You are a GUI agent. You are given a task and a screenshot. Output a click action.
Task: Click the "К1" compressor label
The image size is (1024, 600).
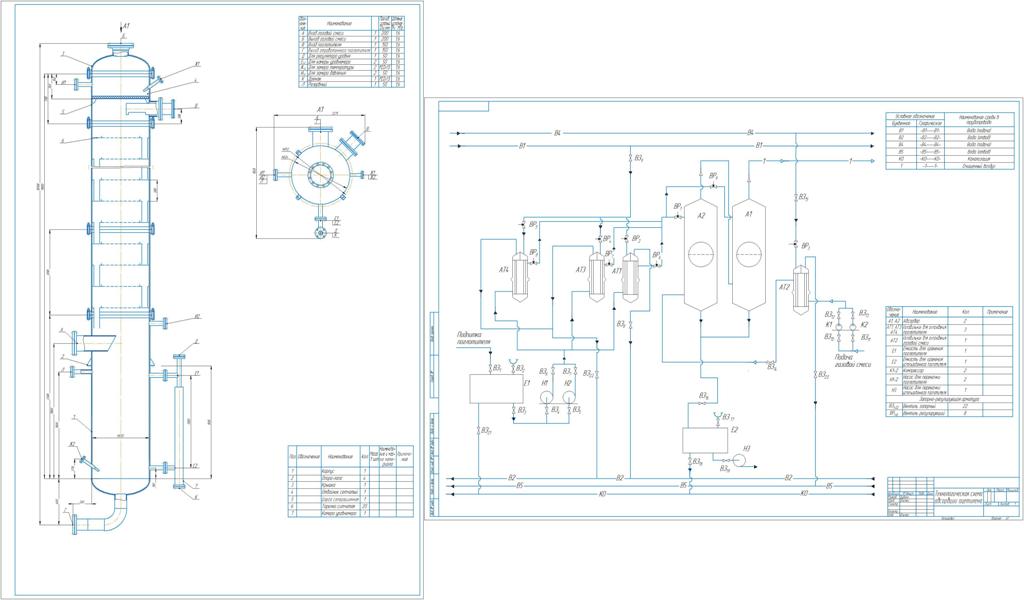[x=829, y=324]
